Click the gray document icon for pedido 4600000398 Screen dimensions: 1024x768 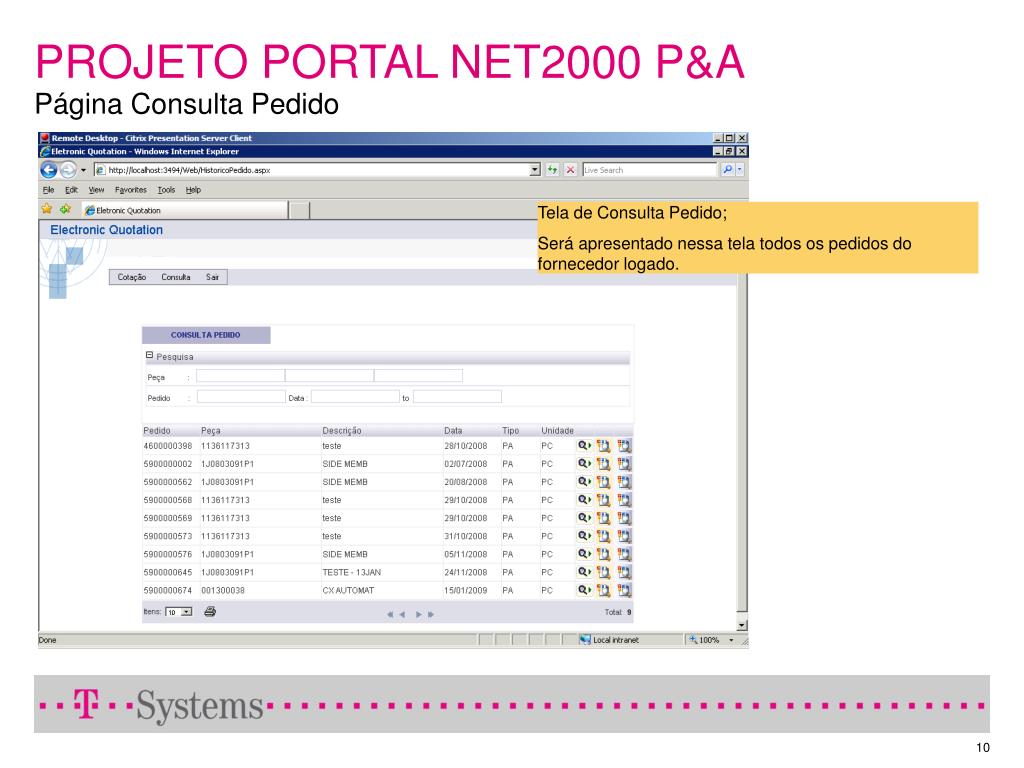625,446
